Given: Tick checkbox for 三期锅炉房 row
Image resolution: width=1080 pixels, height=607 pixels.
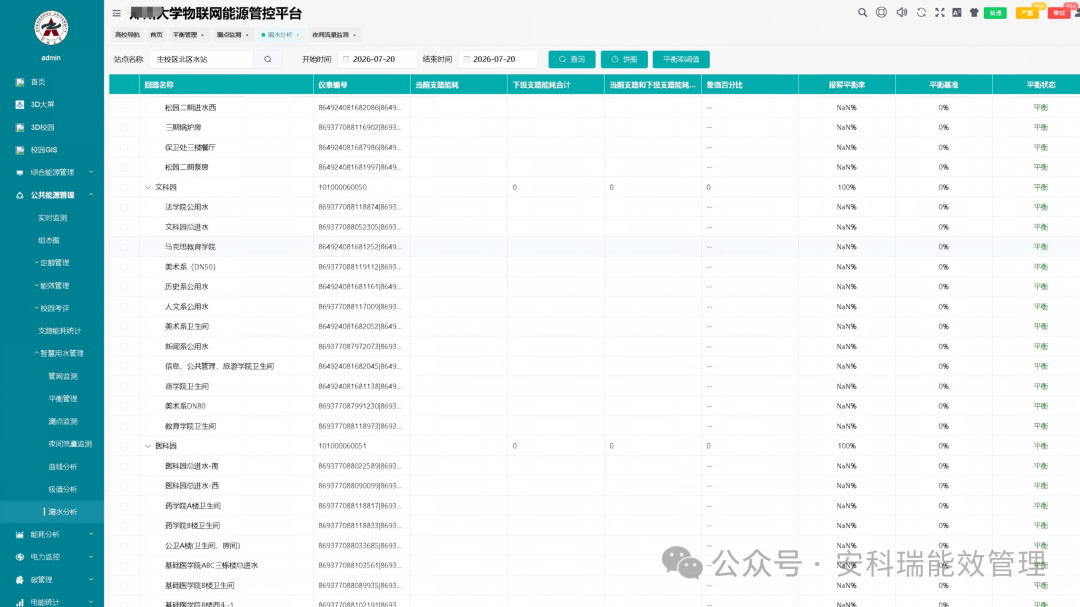Looking at the screenshot, I should (124, 127).
